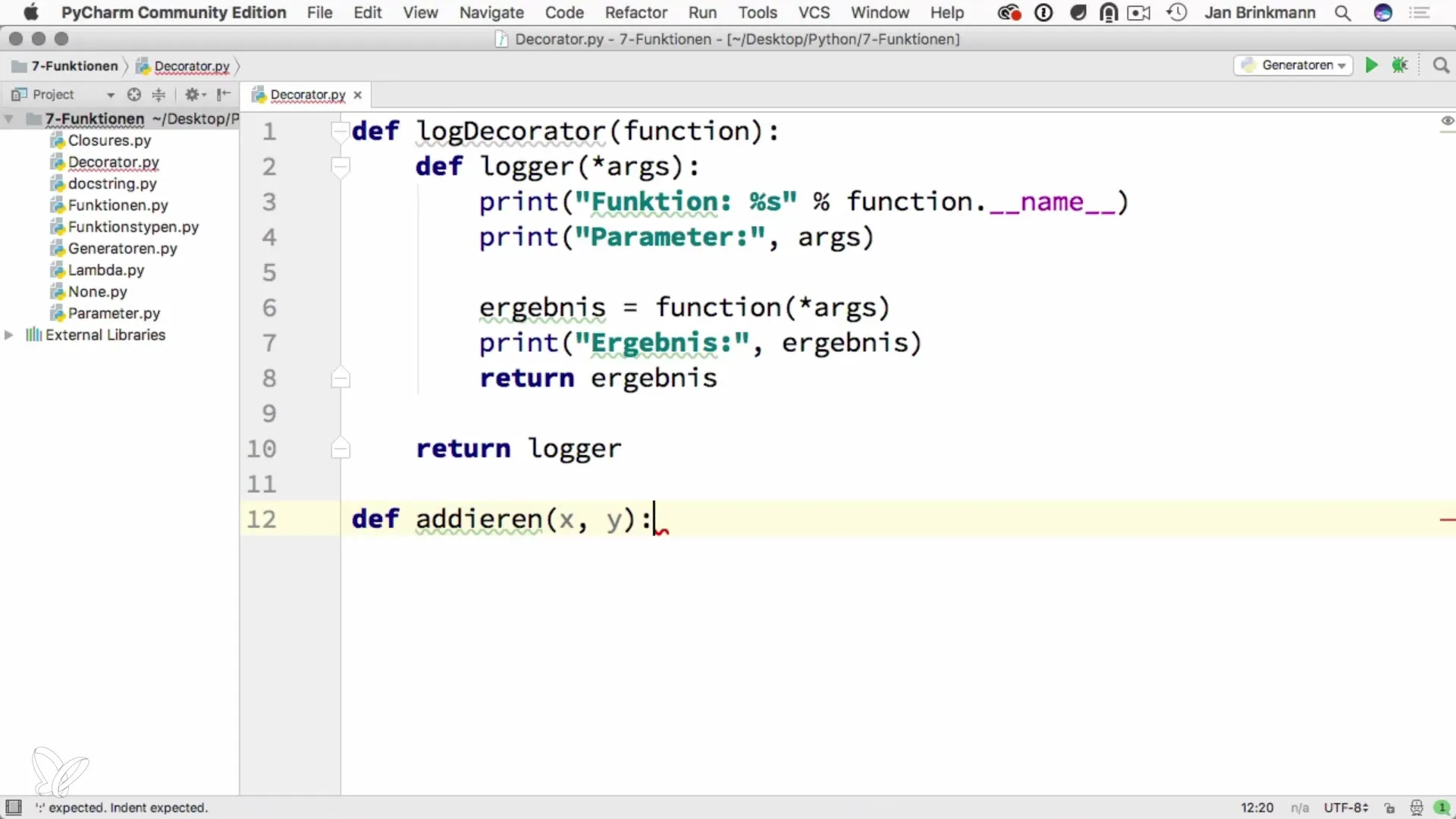
Task: Open Notification Center list icon
Action: 1420,13
